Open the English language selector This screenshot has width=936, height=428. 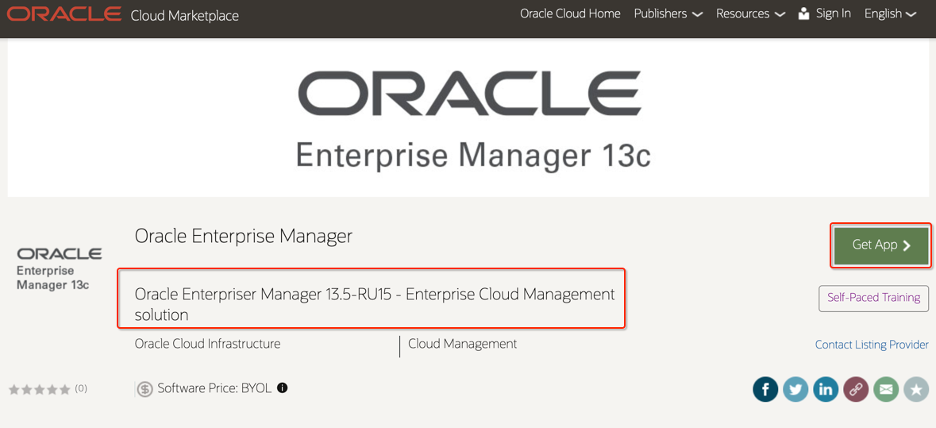(x=890, y=14)
